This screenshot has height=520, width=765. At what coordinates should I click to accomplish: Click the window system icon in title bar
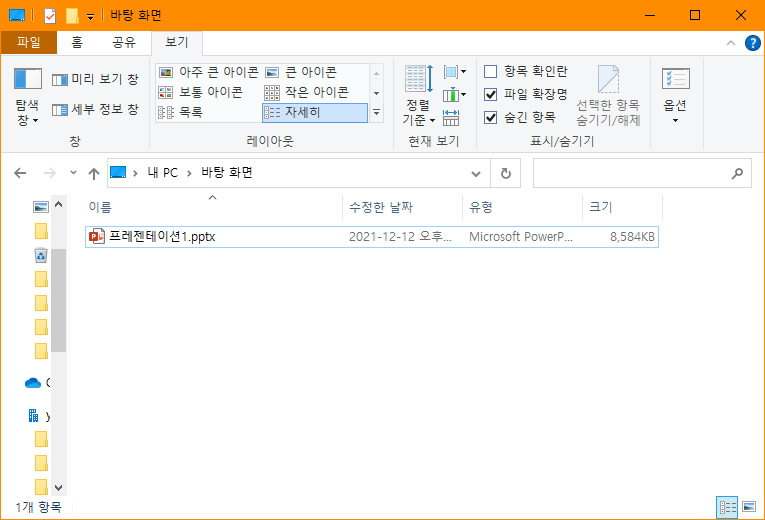tap(17, 16)
